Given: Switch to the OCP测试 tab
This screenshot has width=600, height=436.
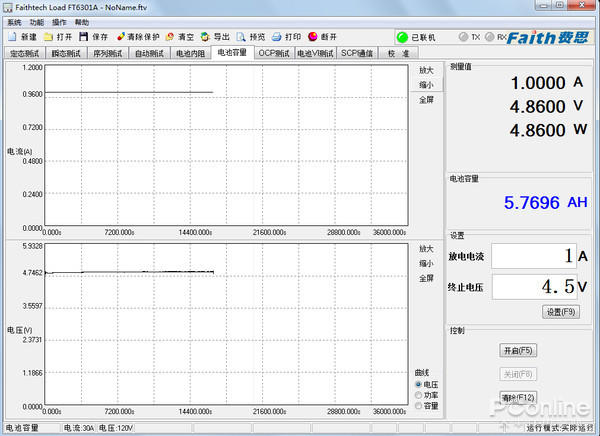Looking at the screenshot, I should [273, 53].
